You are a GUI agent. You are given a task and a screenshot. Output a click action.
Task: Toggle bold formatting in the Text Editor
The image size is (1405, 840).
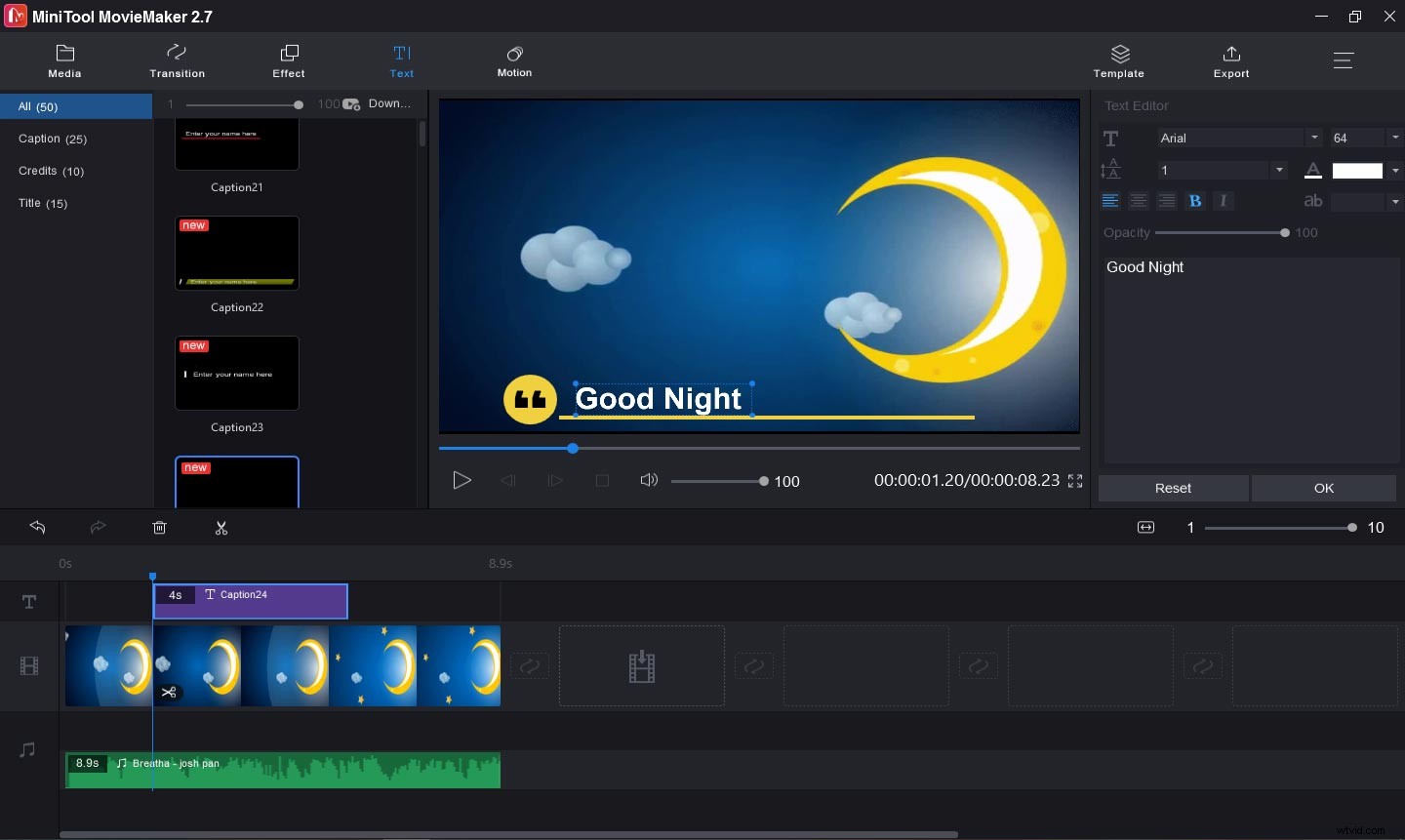point(1195,201)
